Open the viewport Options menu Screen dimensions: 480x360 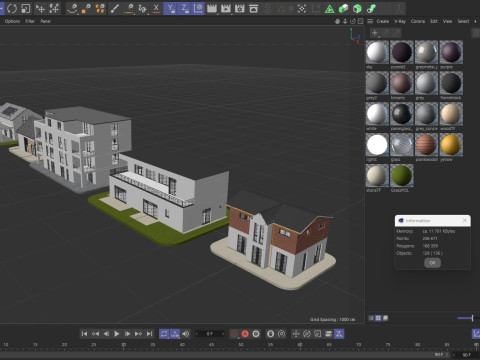point(12,21)
